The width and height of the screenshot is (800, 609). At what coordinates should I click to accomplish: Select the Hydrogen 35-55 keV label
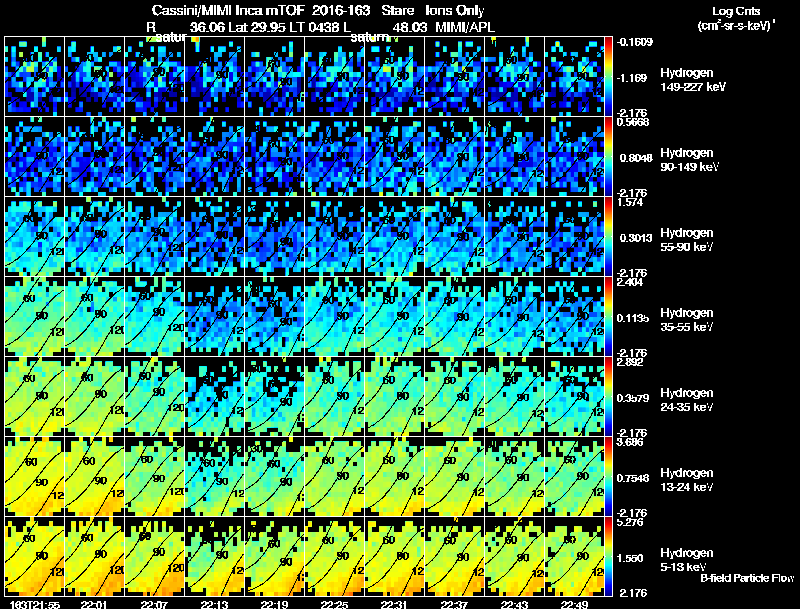[x=687, y=320]
